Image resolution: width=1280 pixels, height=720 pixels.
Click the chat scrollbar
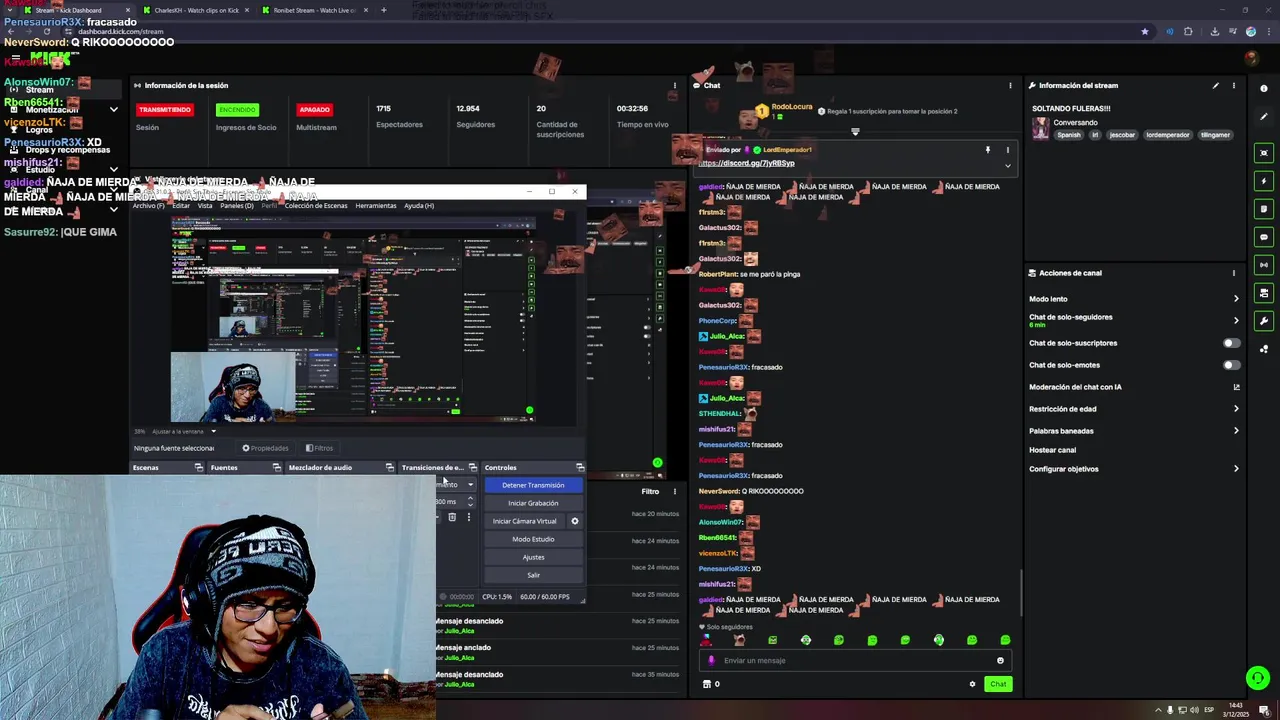click(1020, 592)
